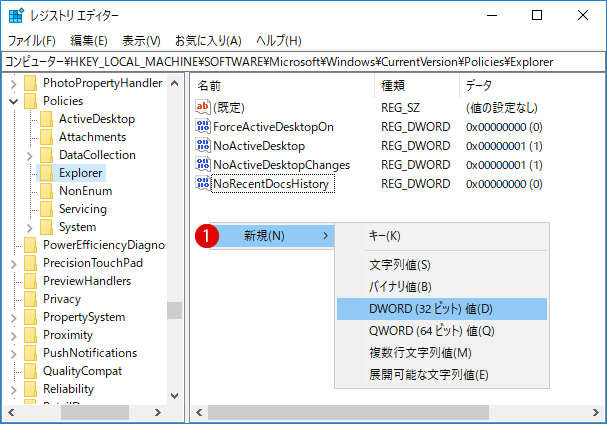
Task: Click the value pane horizontal scroll-left arrow
Action: click(x=199, y=413)
